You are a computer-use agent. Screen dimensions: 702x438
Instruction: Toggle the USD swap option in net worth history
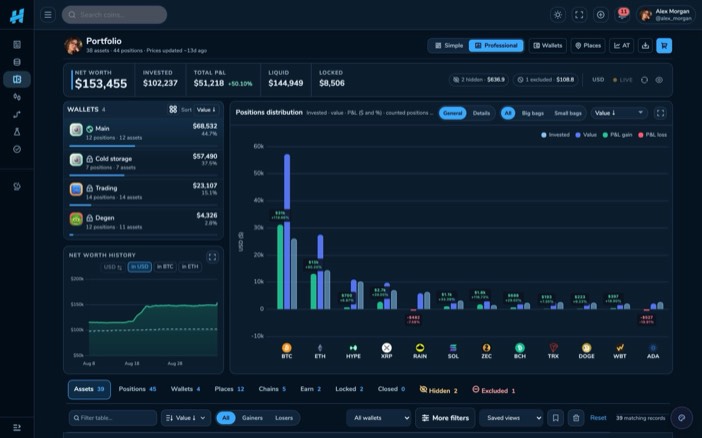click(112, 267)
